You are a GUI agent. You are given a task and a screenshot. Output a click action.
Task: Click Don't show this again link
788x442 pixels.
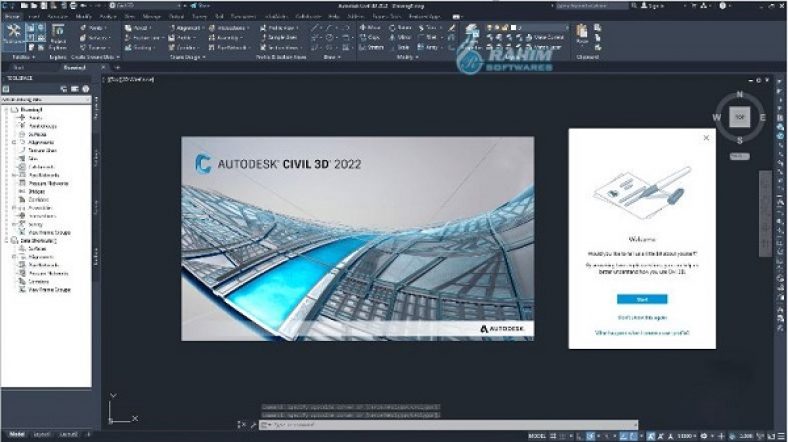click(x=642, y=317)
